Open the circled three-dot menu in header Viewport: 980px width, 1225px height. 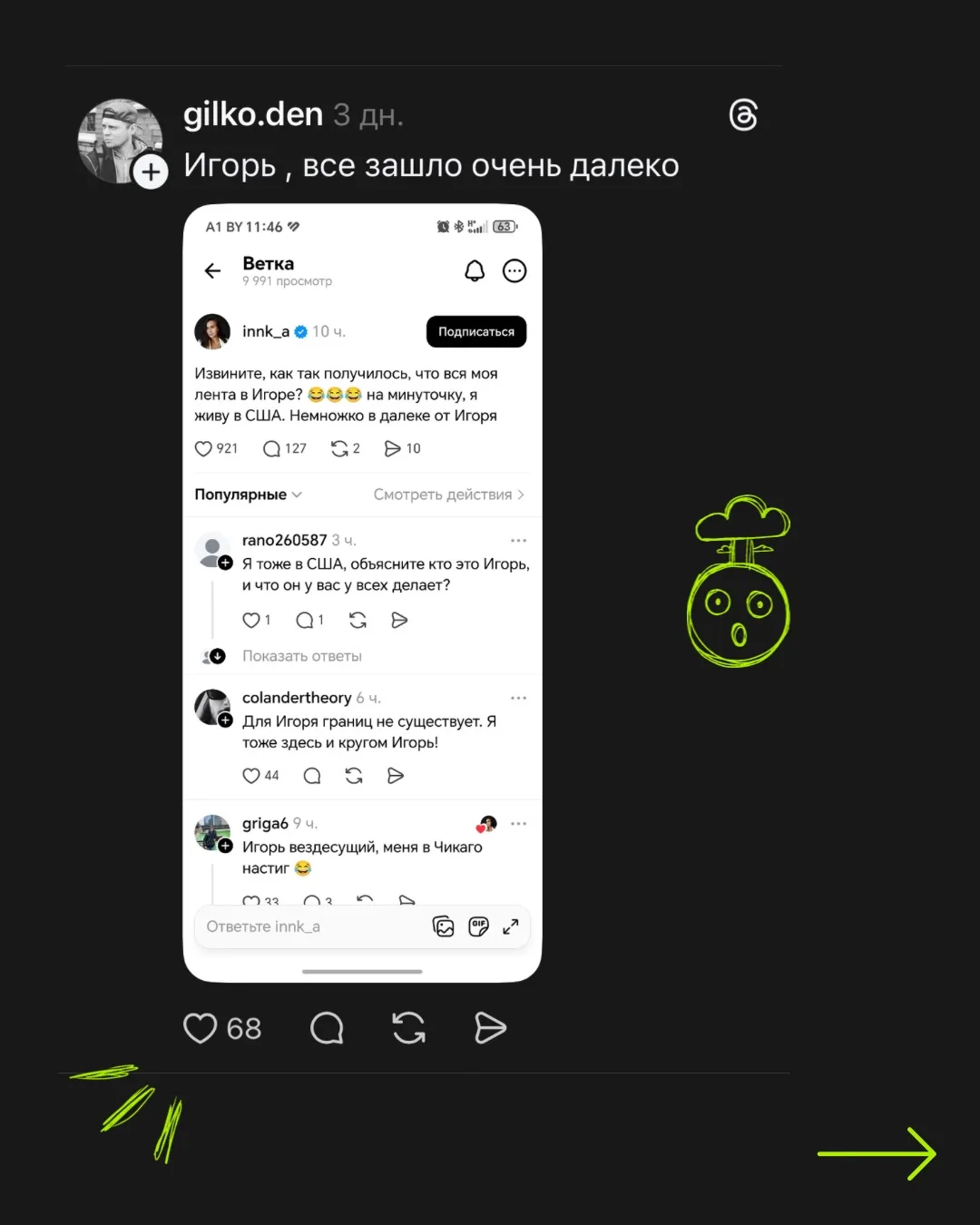click(x=514, y=270)
